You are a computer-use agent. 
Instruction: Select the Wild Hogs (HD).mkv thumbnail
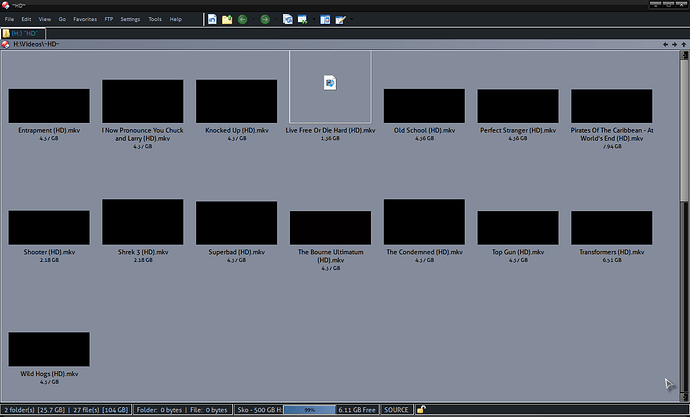49,349
